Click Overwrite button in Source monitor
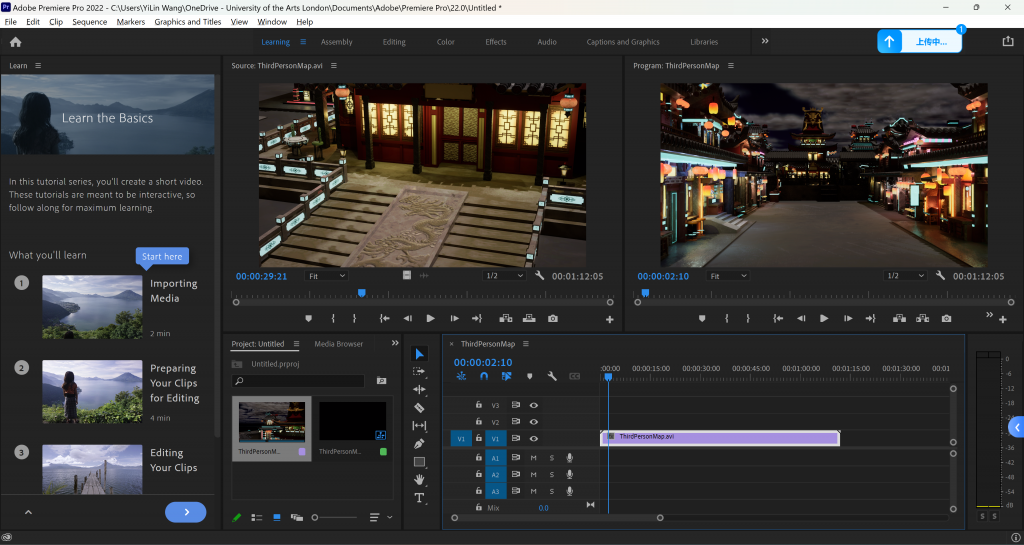This screenshot has height=545, width=1024. click(x=529, y=319)
